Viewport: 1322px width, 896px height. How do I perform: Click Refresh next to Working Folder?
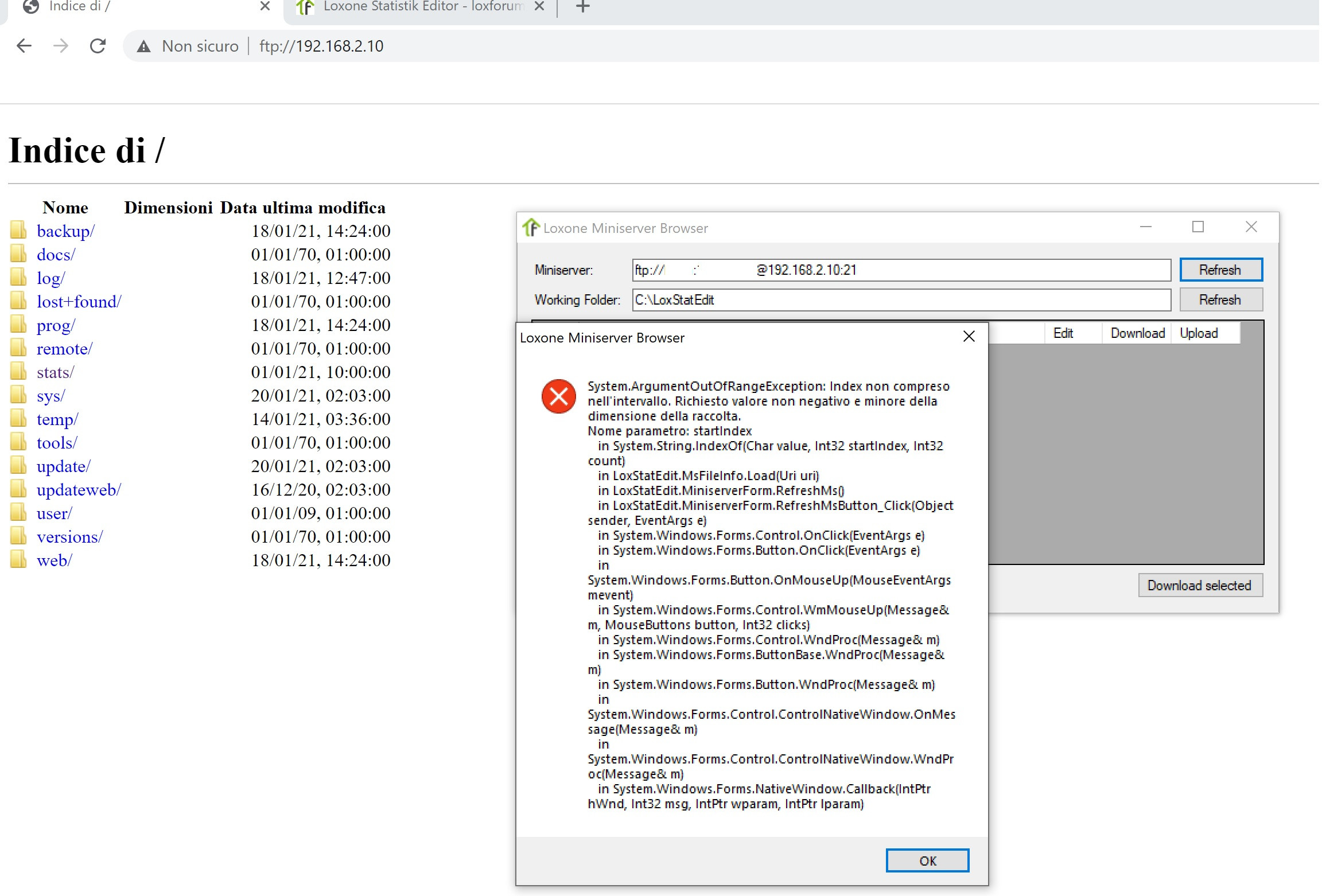(1220, 299)
